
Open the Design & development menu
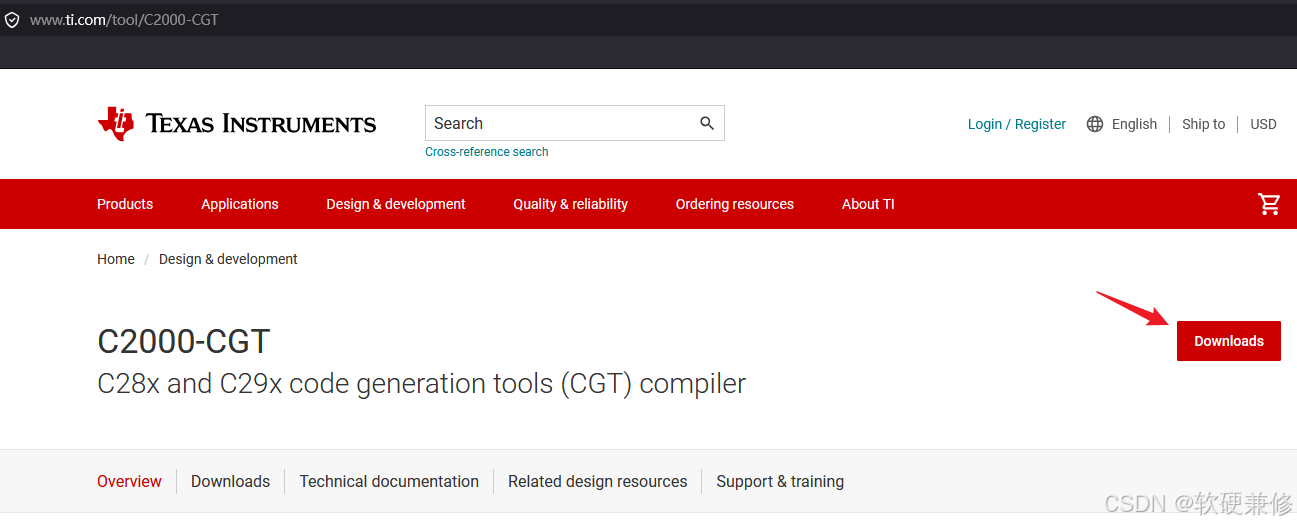click(396, 204)
